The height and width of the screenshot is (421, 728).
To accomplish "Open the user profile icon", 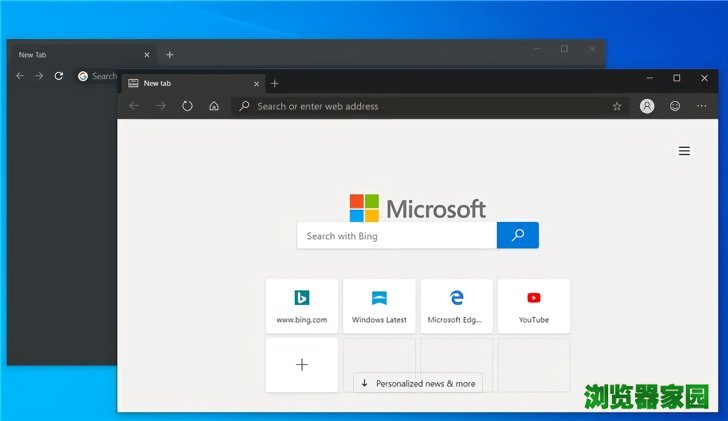I will [647, 106].
